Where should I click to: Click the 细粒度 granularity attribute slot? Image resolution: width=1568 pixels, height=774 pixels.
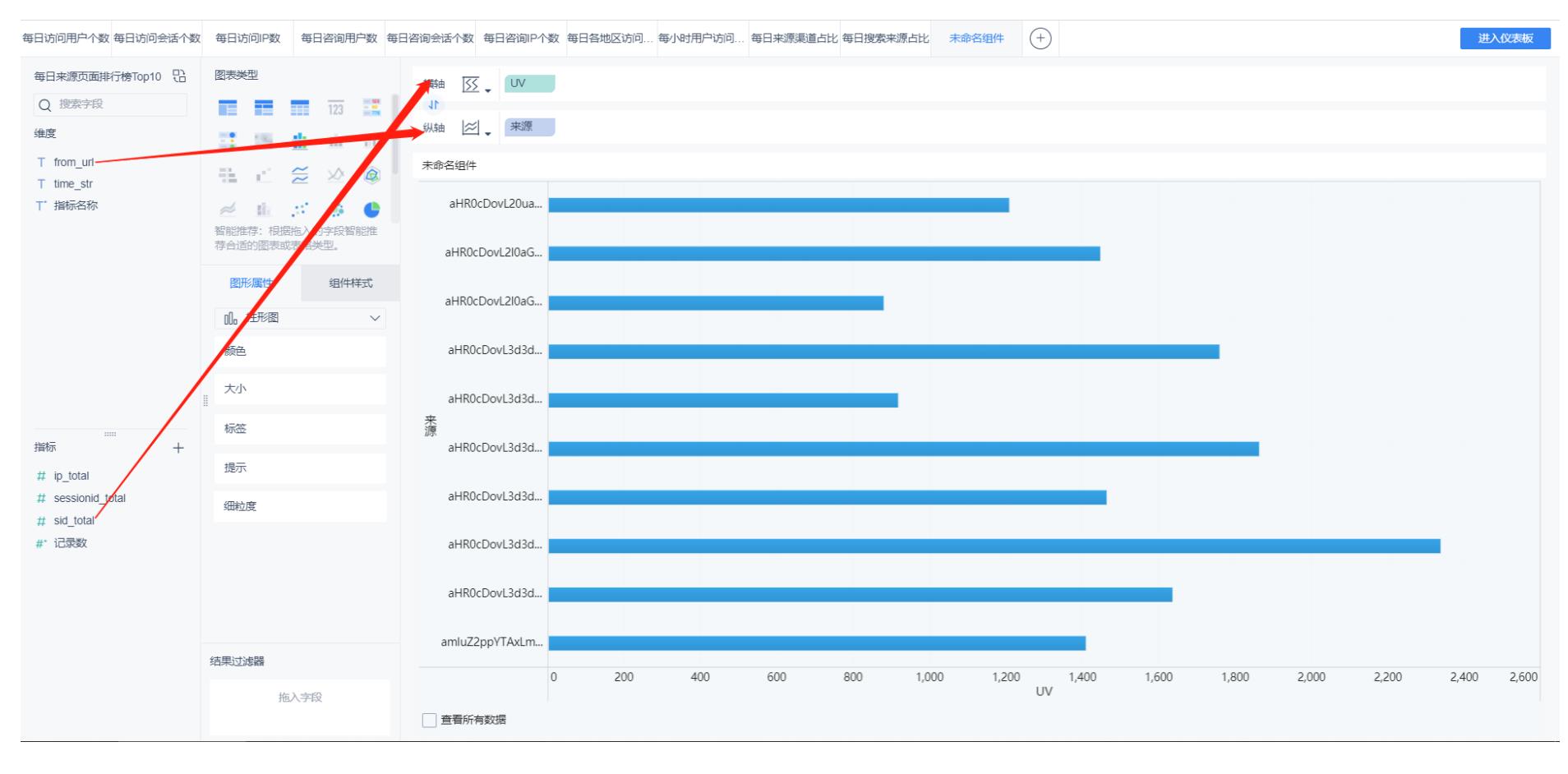click(300, 506)
